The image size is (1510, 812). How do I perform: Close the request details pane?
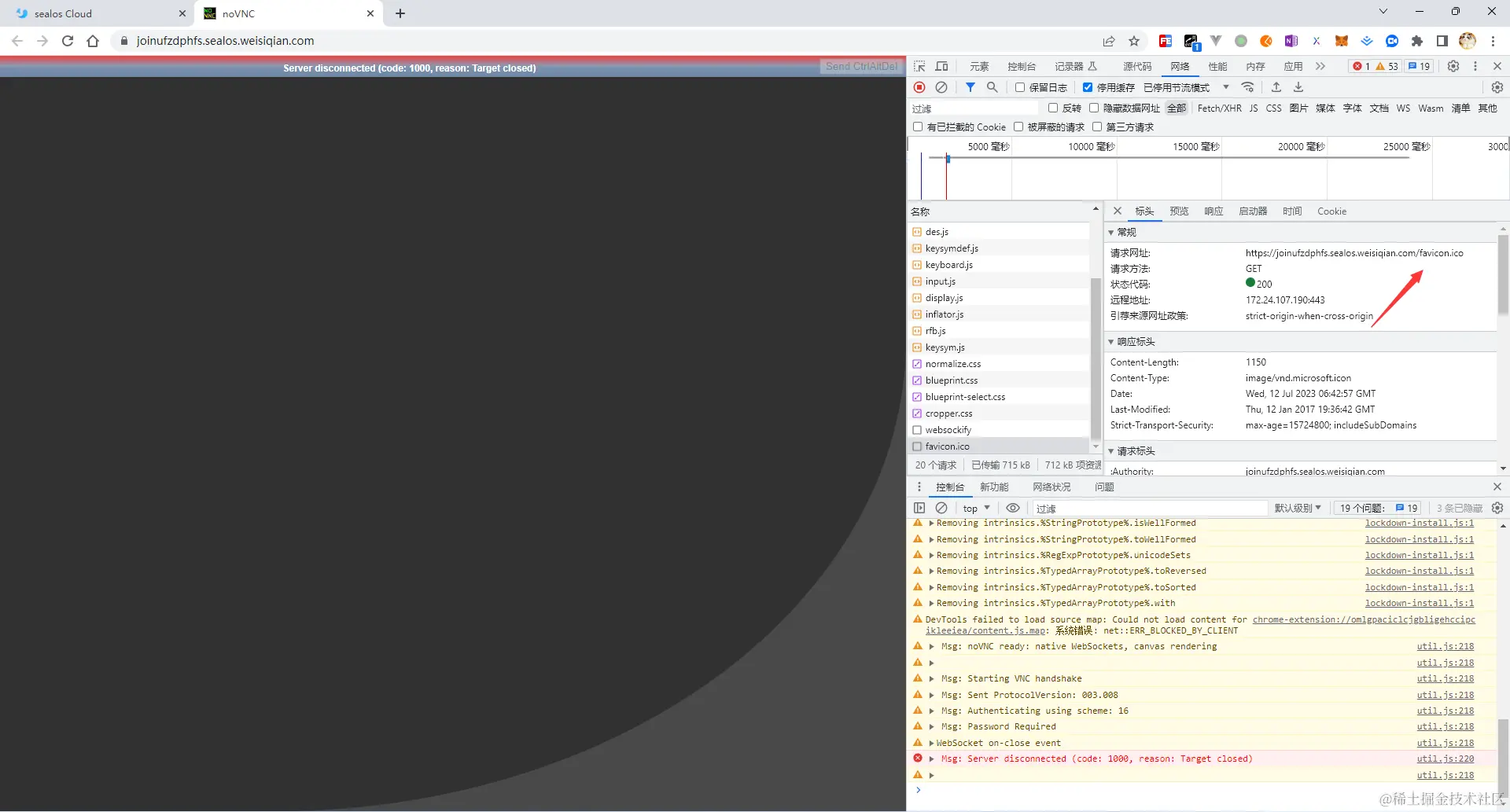[1118, 211]
